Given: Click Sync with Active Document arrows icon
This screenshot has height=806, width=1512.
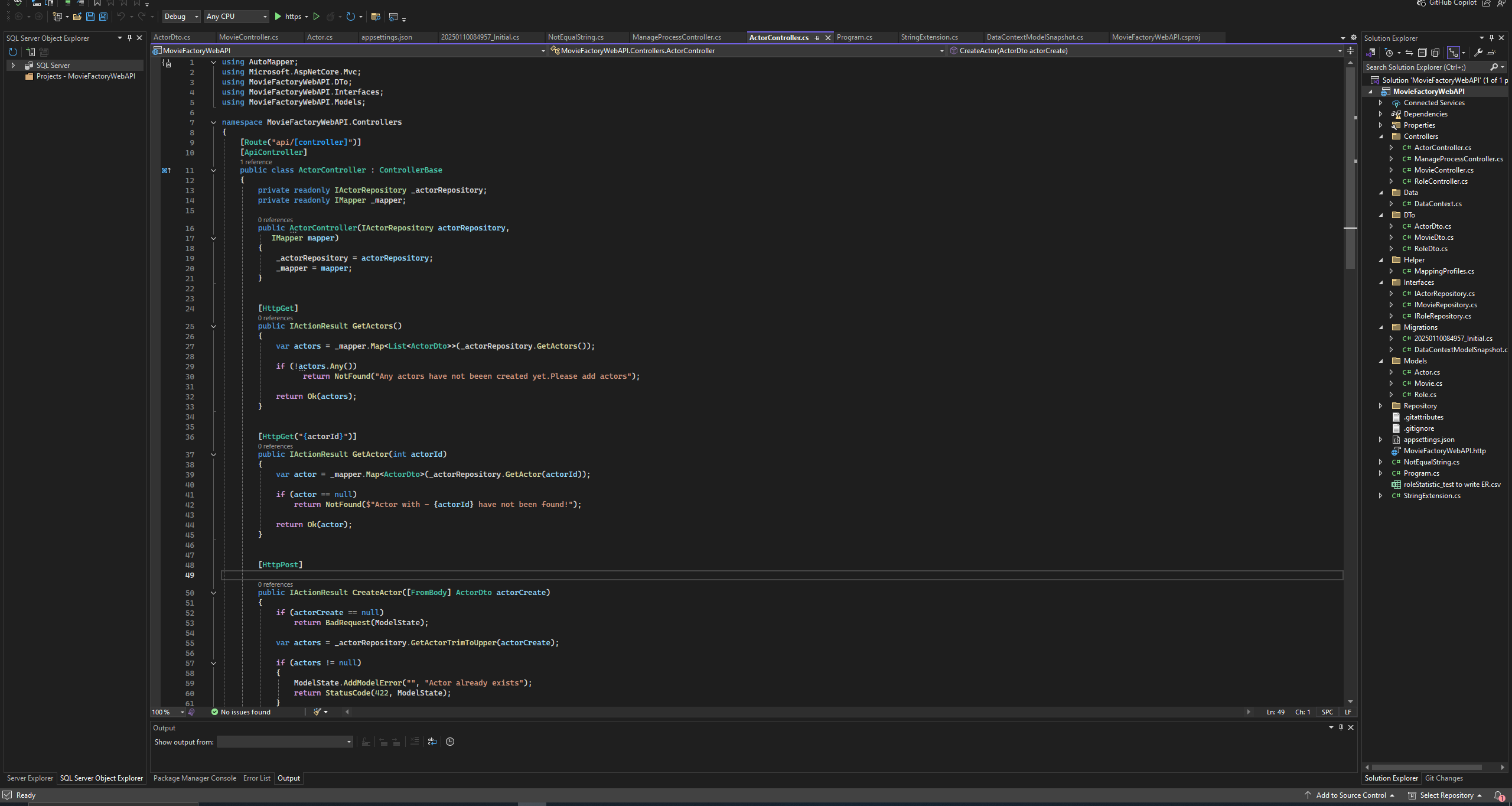Looking at the screenshot, I should click(1409, 53).
